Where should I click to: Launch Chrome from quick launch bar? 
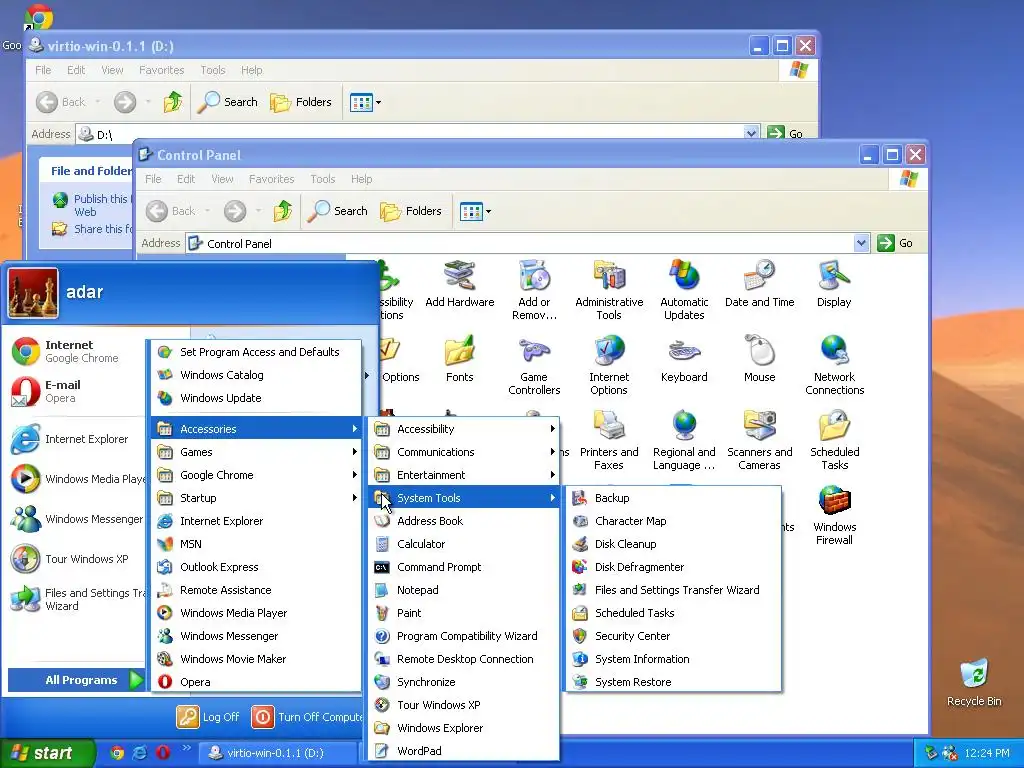pyautogui.click(x=117, y=752)
